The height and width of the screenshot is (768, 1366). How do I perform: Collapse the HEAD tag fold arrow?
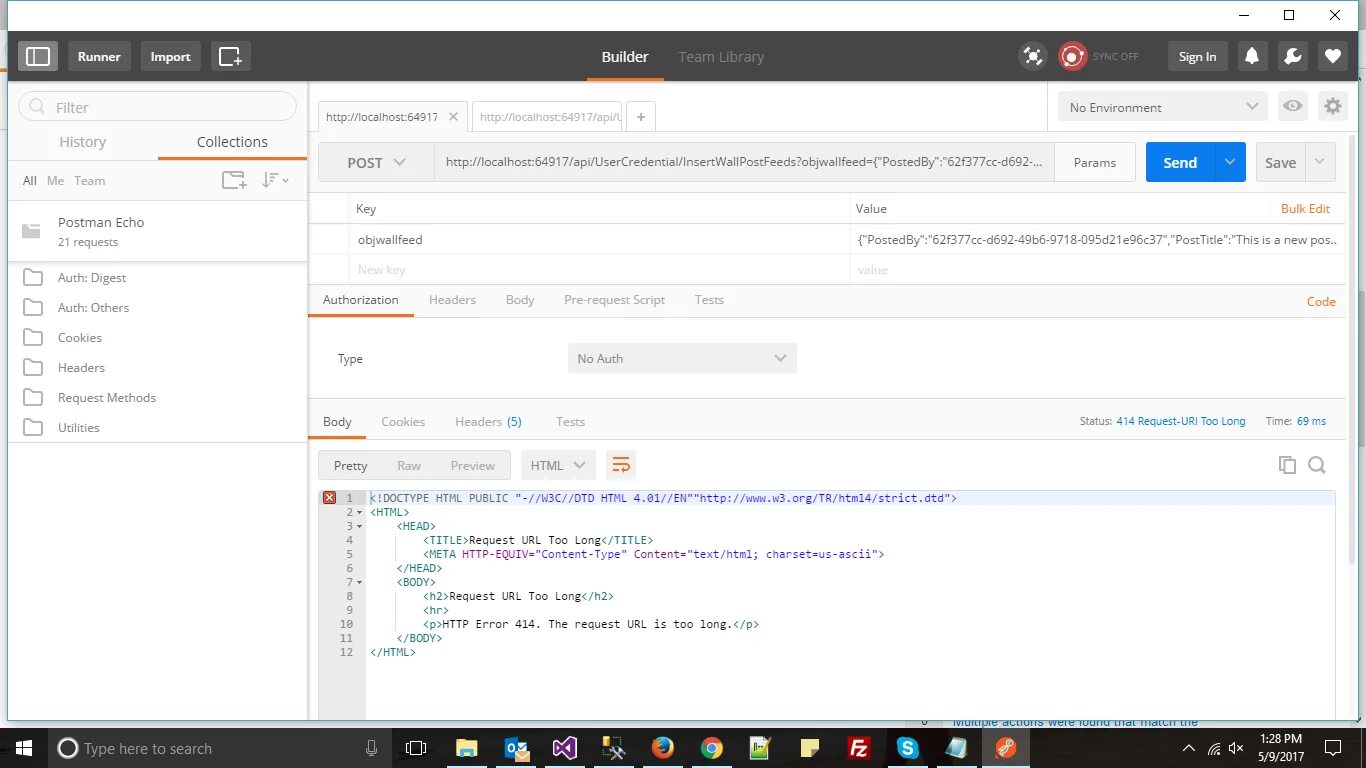[359, 526]
